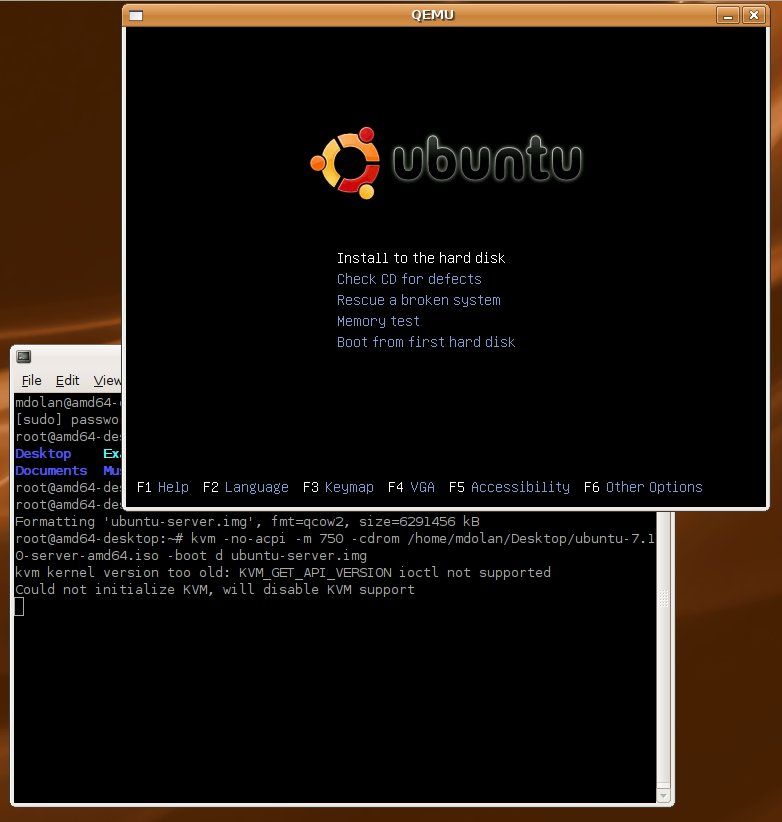The width and height of the screenshot is (782, 822).
Task: Select Install to the hard disk
Action: (x=421, y=258)
